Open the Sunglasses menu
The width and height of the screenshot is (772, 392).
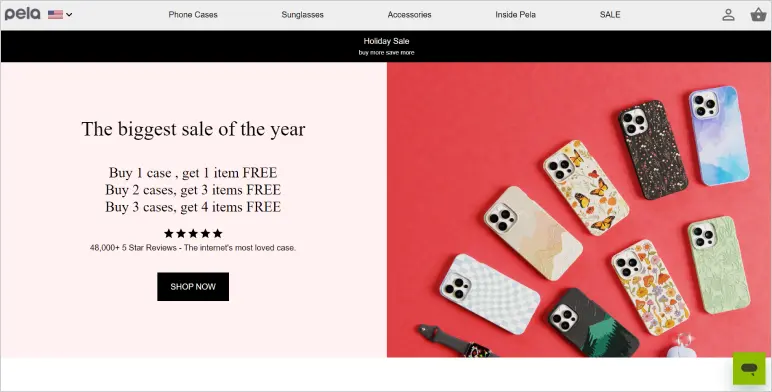(x=302, y=15)
